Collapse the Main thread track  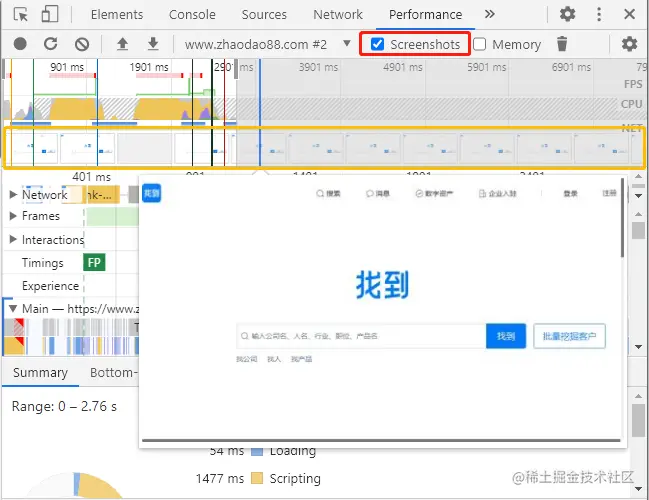[x=13, y=308]
